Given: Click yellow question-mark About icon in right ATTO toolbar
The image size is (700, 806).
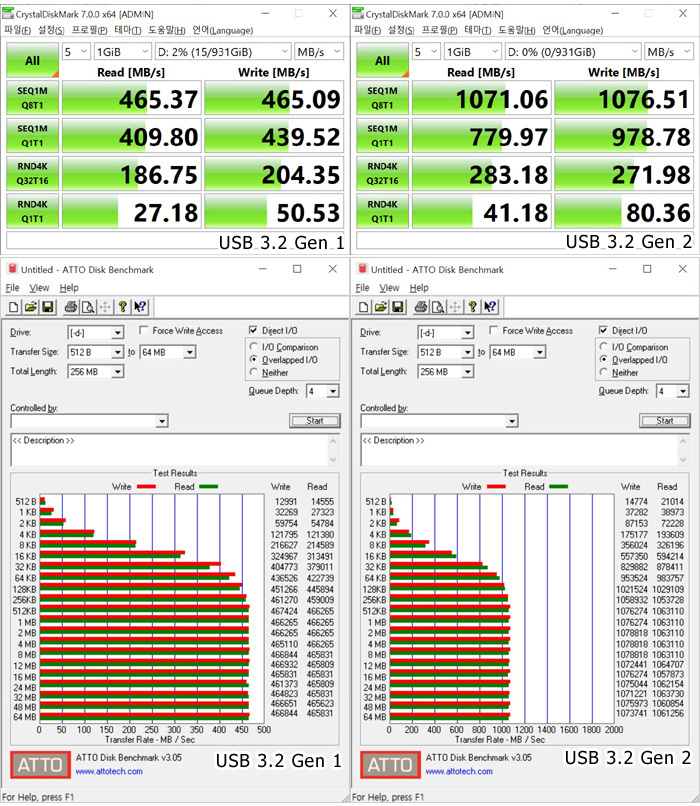Looking at the screenshot, I should click(x=472, y=307).
